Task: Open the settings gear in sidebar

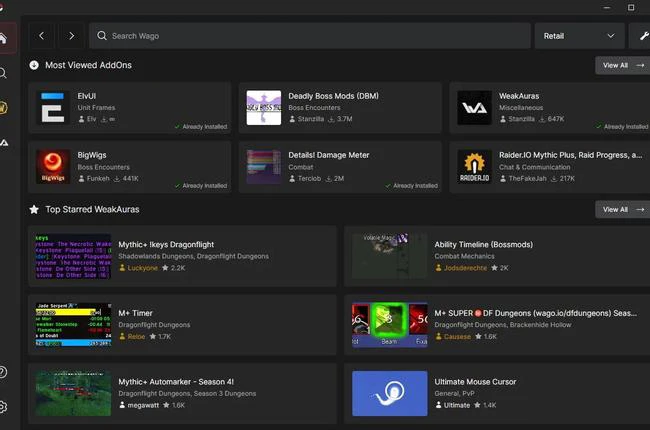Action: point(3,407)
